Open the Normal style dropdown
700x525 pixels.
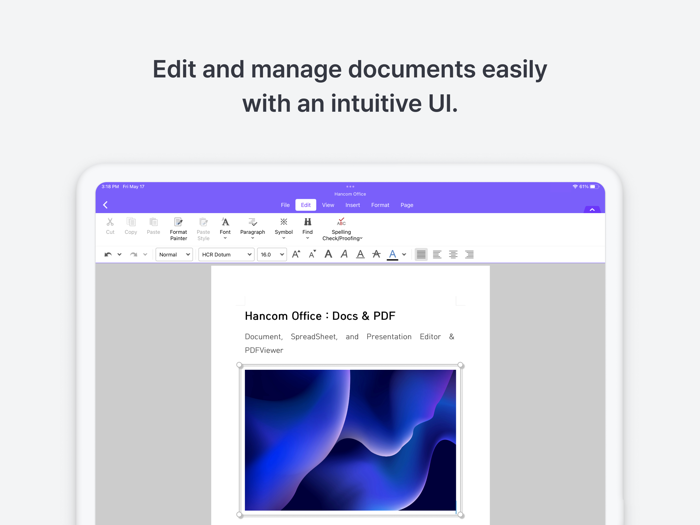174,254
